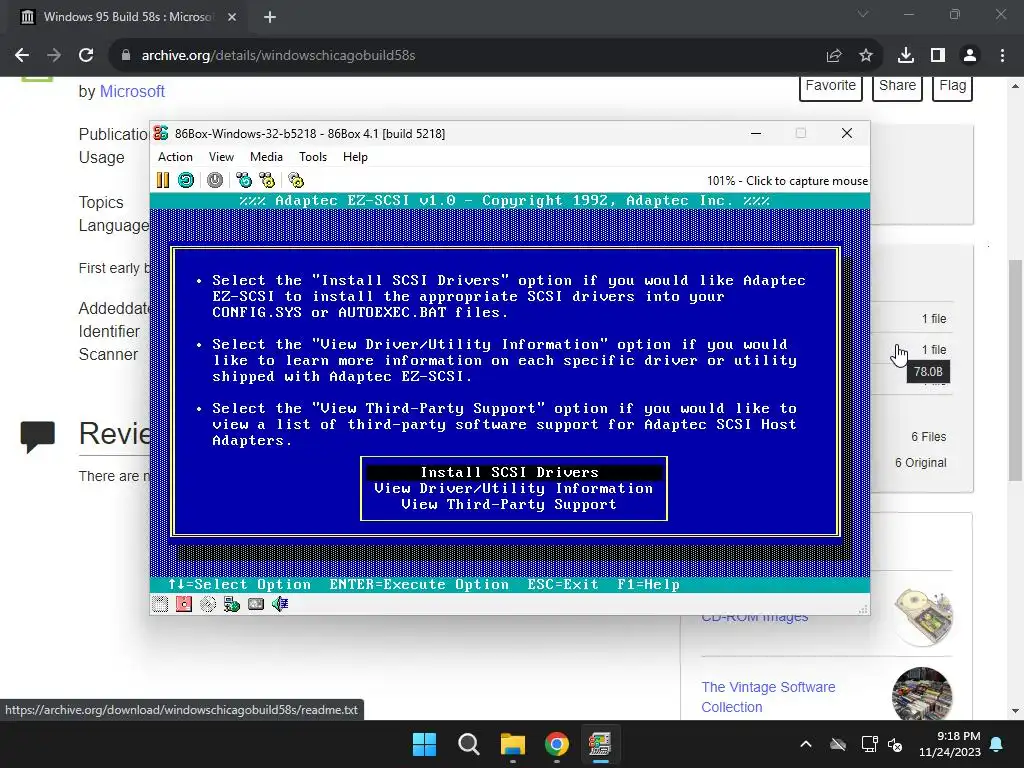Click the muted volume tray icon
This screenshot has width=1024, height=768.
tap(895, 744)
